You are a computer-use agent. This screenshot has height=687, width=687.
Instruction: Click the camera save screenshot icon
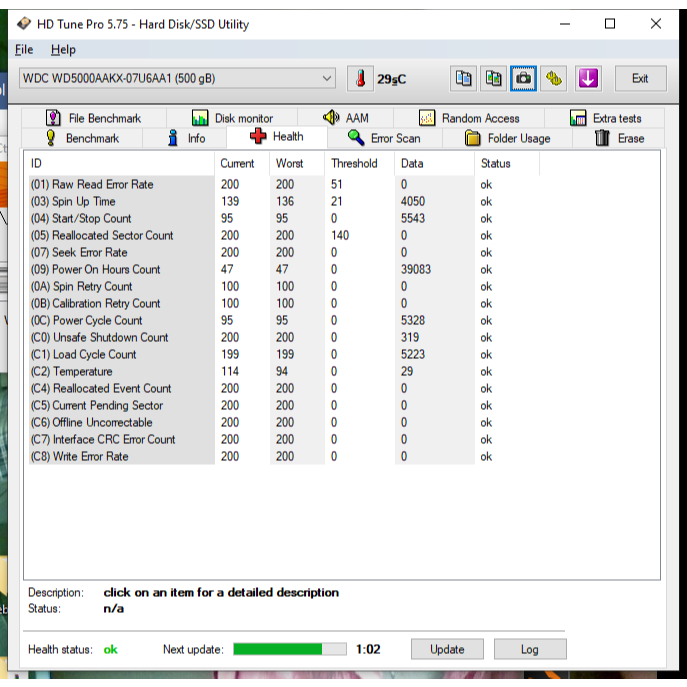(524, 78)
